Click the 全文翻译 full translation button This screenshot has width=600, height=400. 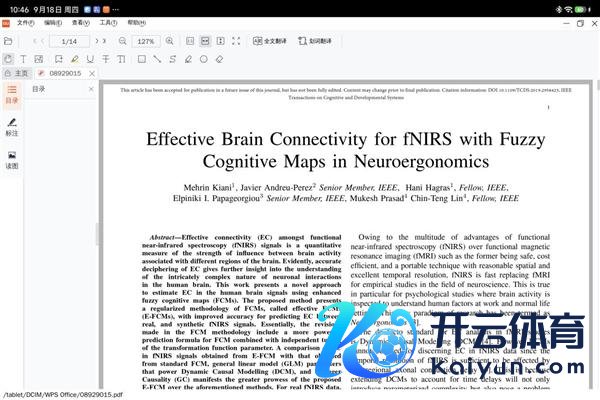click(270, 41)
